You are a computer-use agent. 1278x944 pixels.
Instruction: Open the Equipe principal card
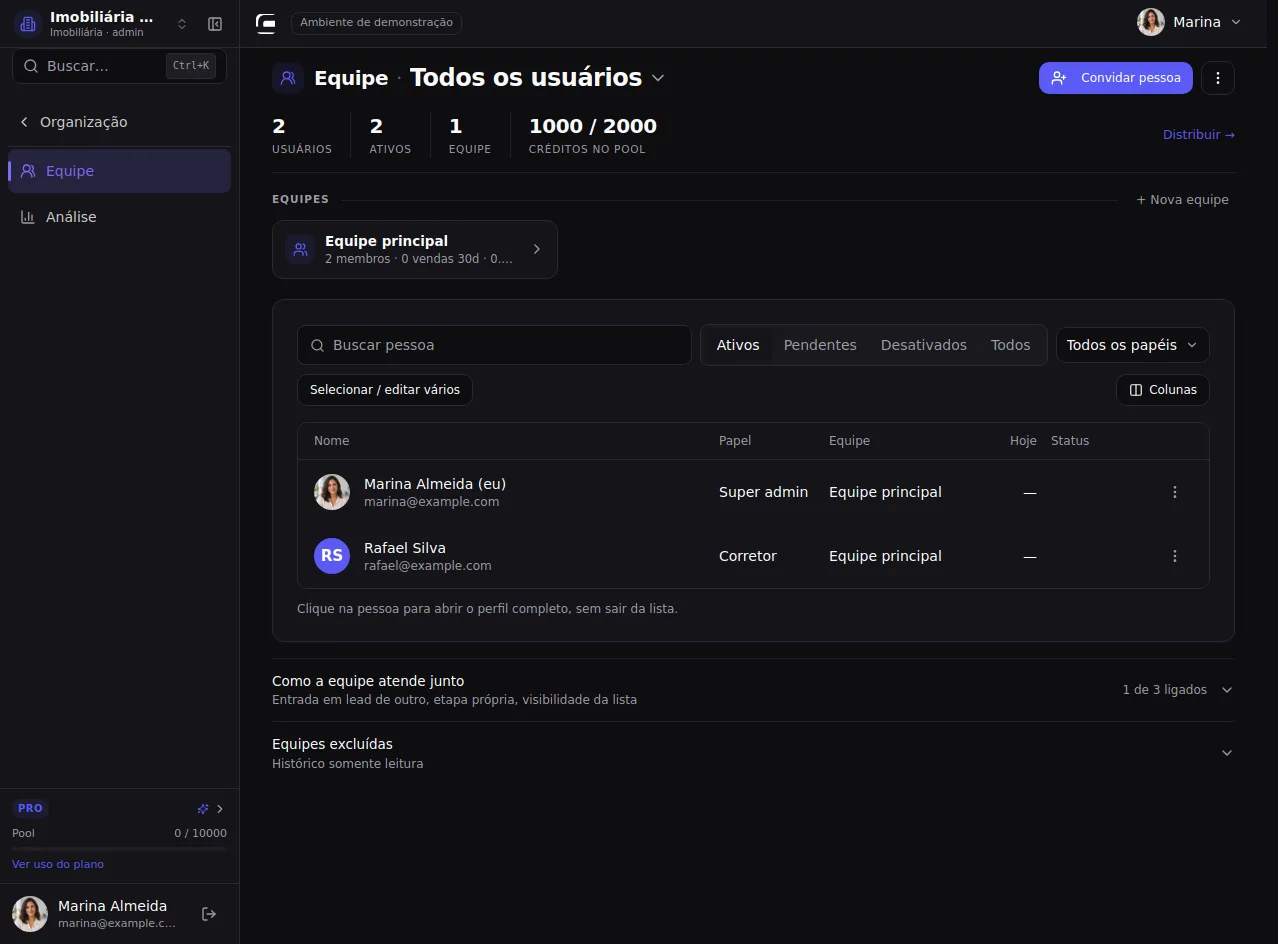415,249
